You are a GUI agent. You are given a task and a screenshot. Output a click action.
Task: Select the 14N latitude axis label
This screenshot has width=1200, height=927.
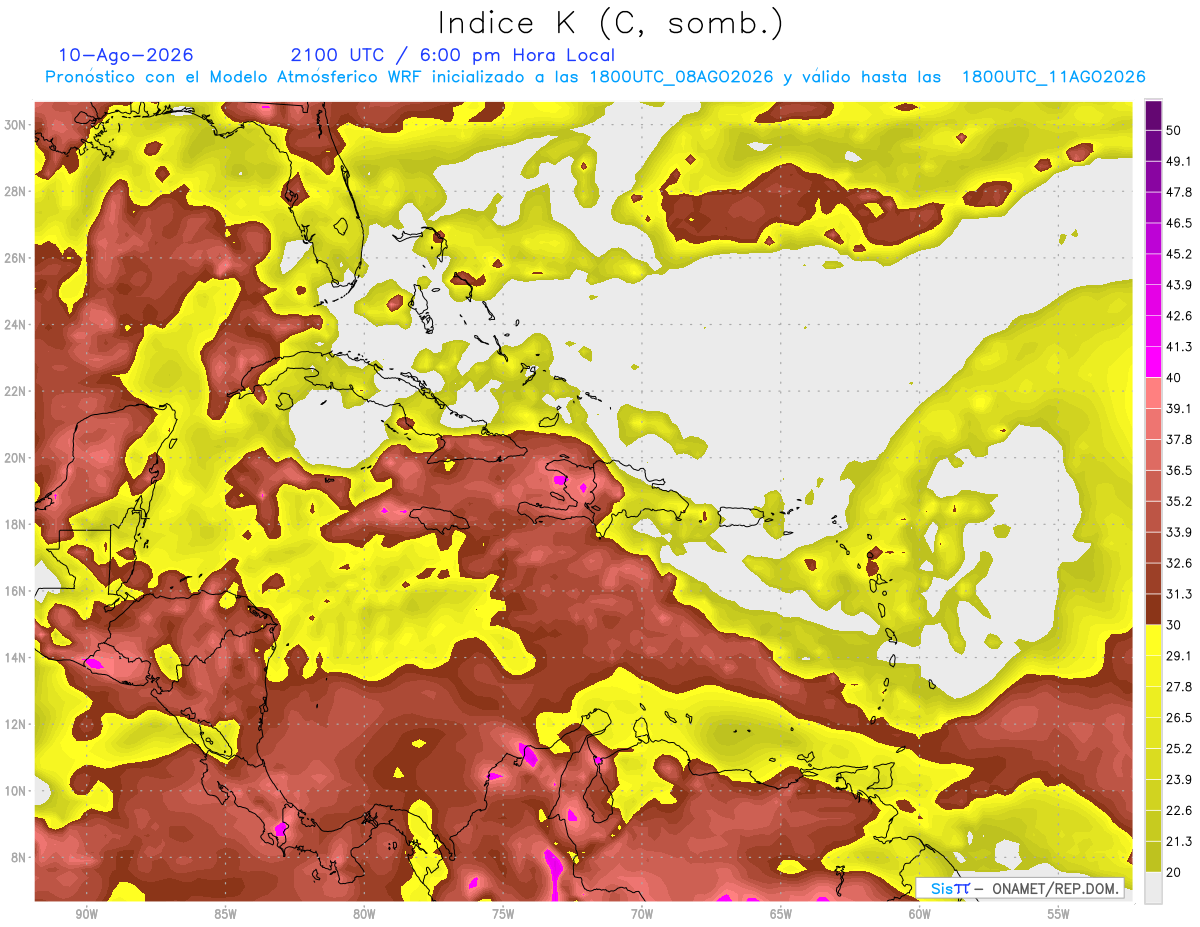point(17,658)
